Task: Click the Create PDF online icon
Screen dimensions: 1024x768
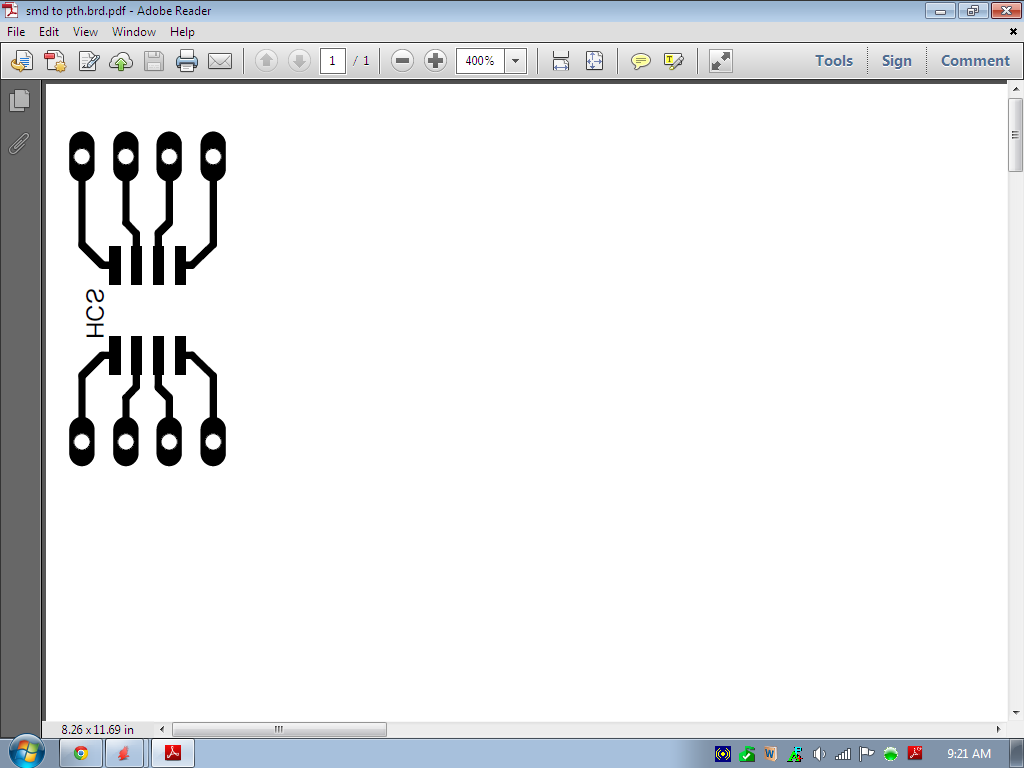Action: [22, 61]
